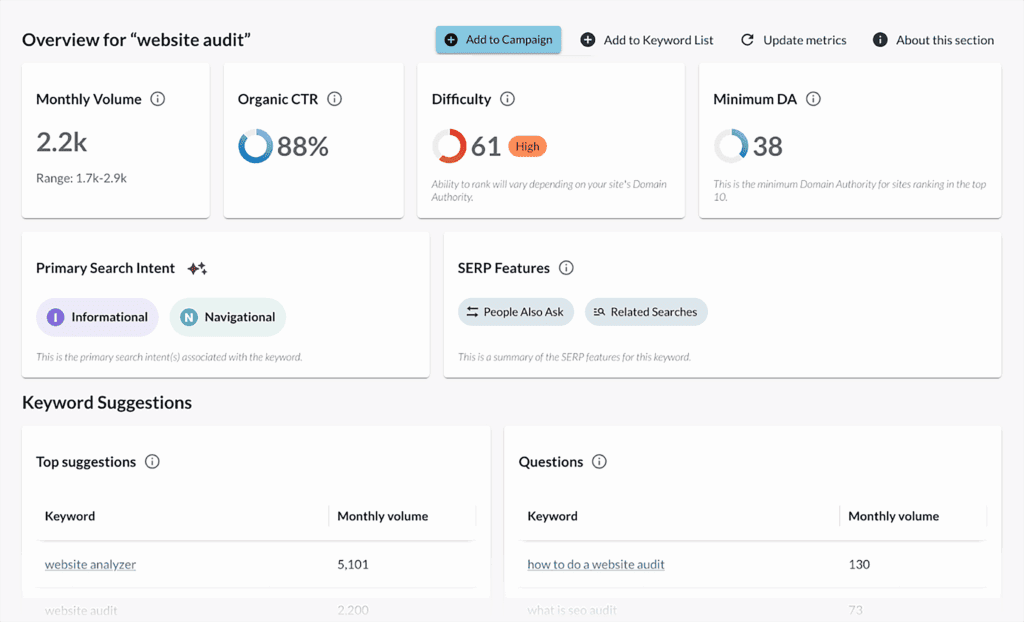Click Add to Keyword List

pyautogui.click(x=647, y=40)
